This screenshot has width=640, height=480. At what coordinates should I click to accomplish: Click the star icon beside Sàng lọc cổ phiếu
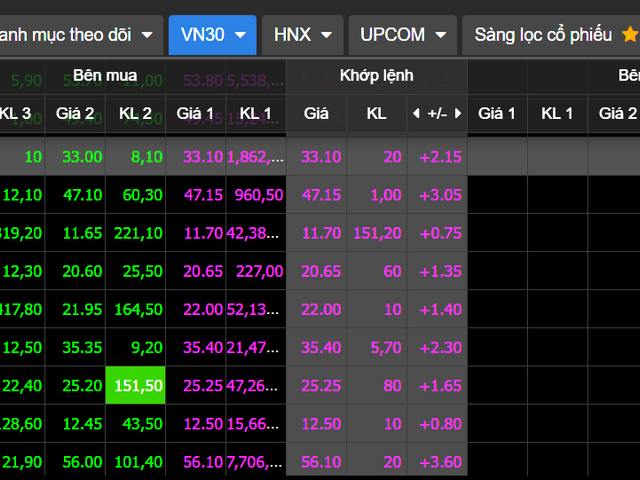(629, 35)
